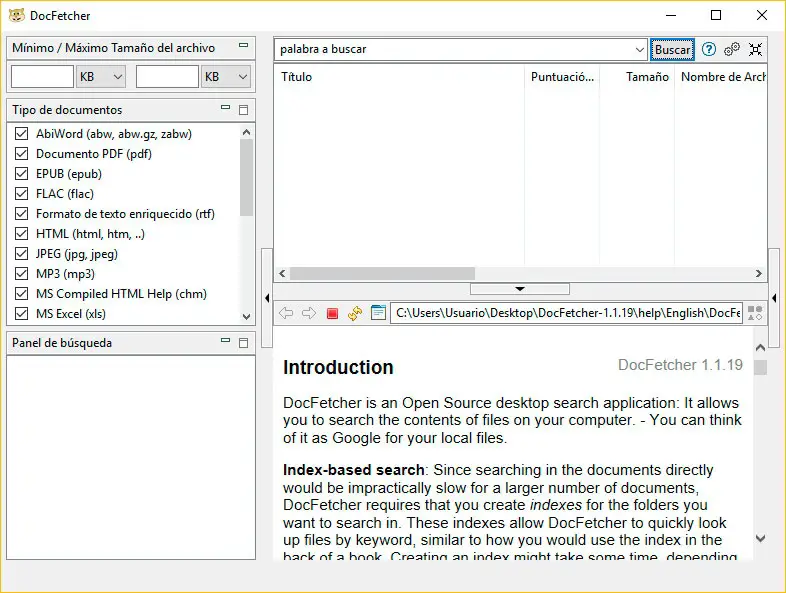Click the minimum file size field

pos(43,77)
